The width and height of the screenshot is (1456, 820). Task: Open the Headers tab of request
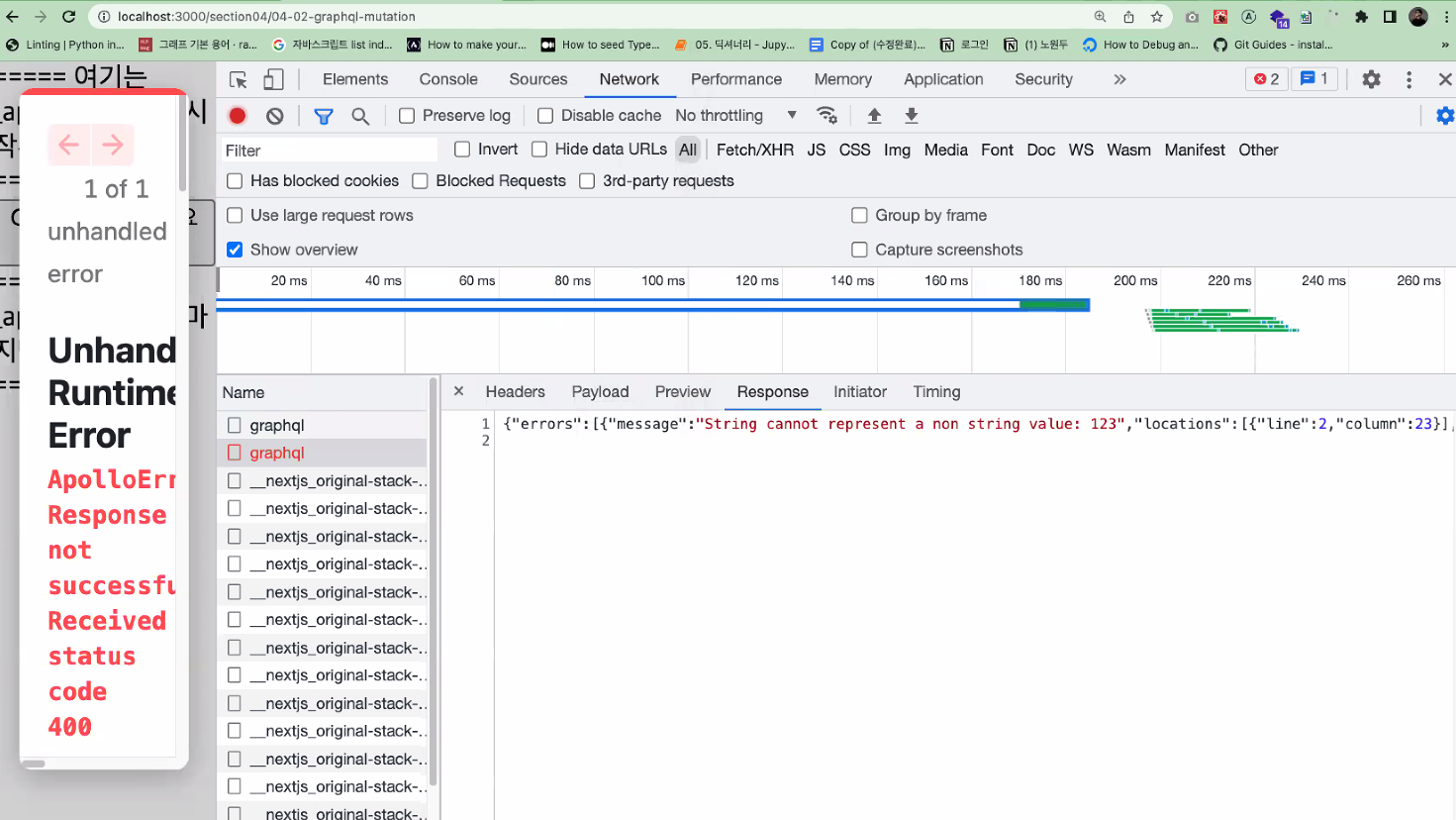515,392
